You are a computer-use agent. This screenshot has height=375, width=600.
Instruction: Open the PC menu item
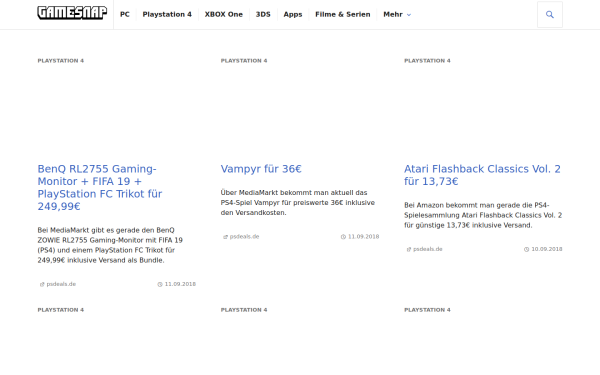125,15
